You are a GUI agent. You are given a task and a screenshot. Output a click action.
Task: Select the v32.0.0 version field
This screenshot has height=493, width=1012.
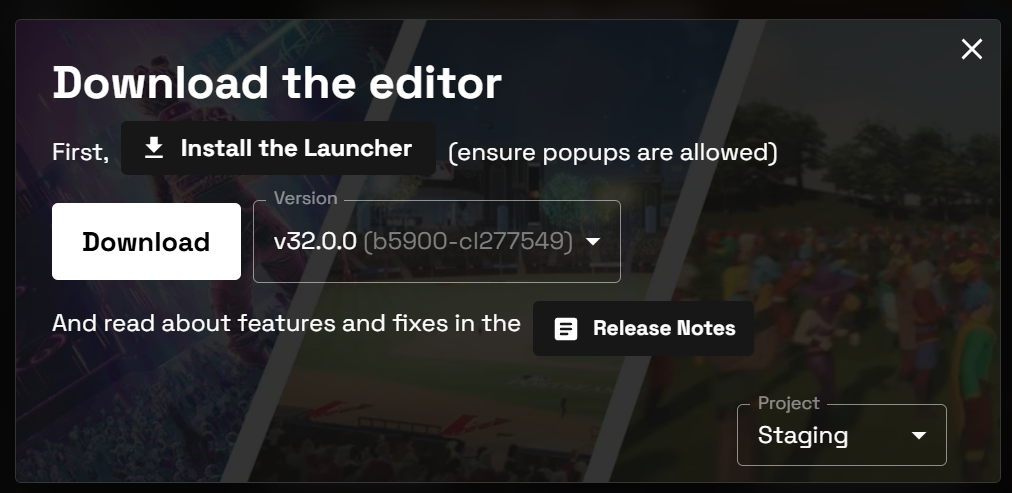(x=437, y=241)
